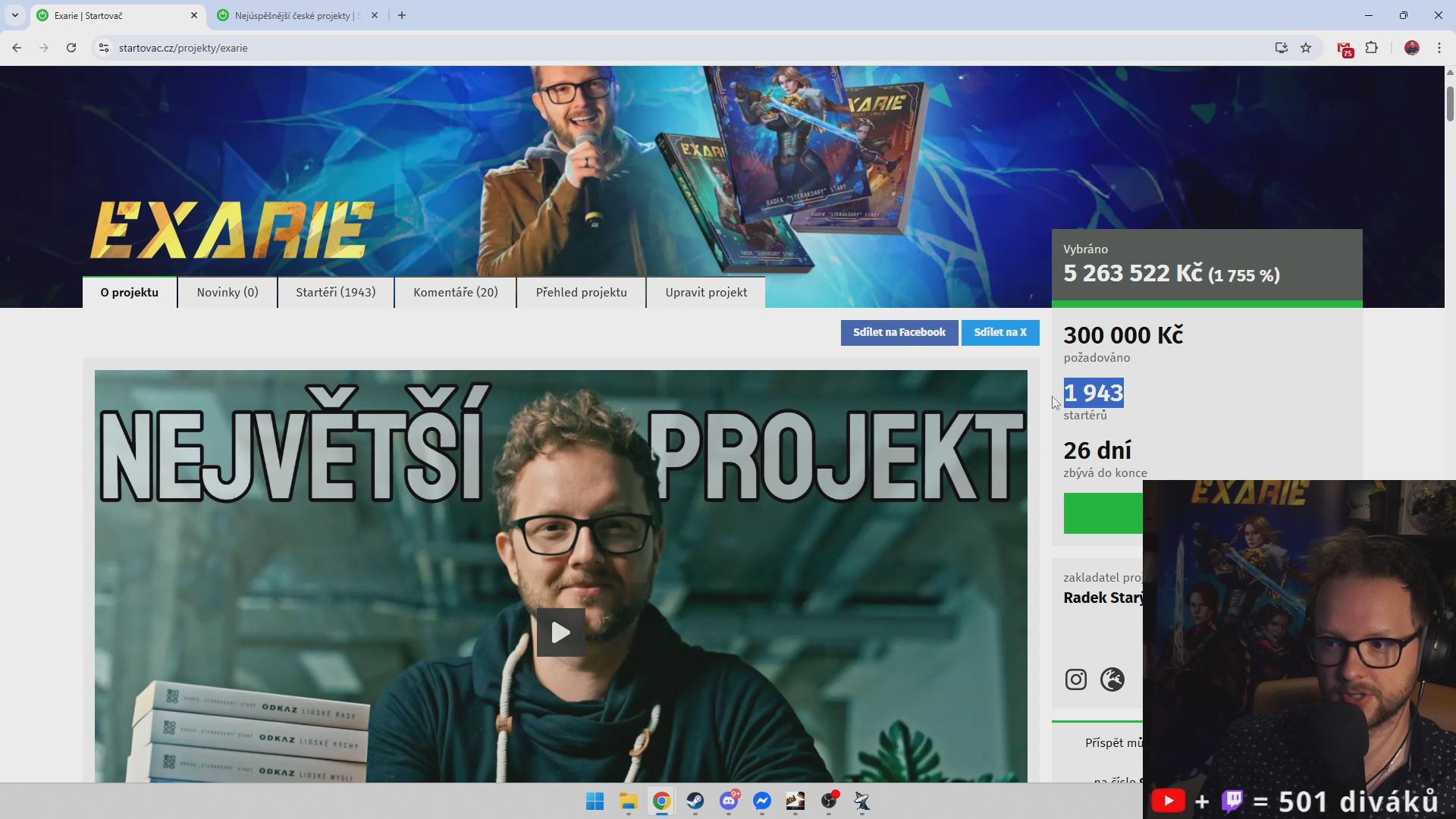This screenshot has width=1456, height=819.
Task: Bookmark this page with the star icon
Action: point(1306,48)
